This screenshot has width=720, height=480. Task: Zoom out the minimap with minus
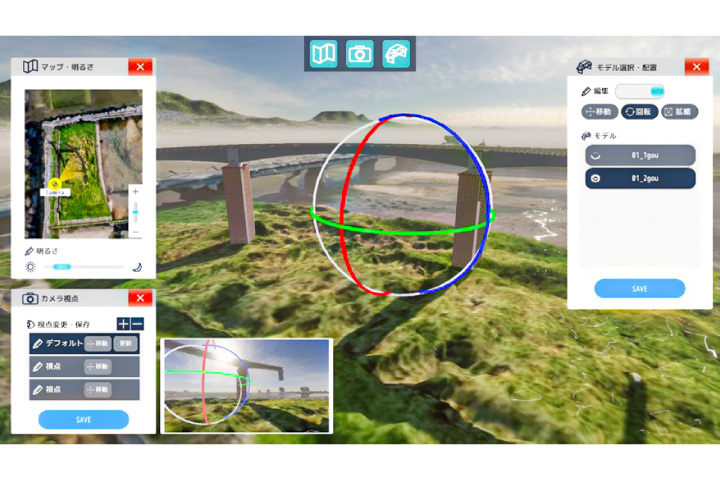[x=135, y=232]
